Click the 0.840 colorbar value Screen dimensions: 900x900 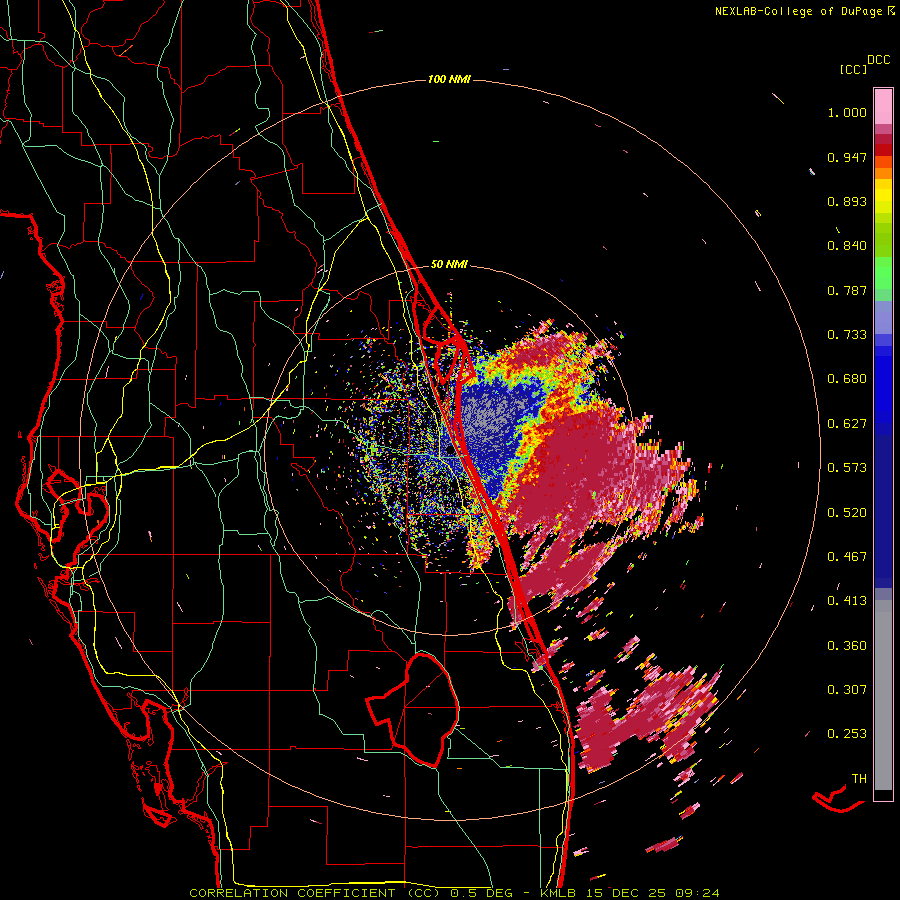click(847, 246)
